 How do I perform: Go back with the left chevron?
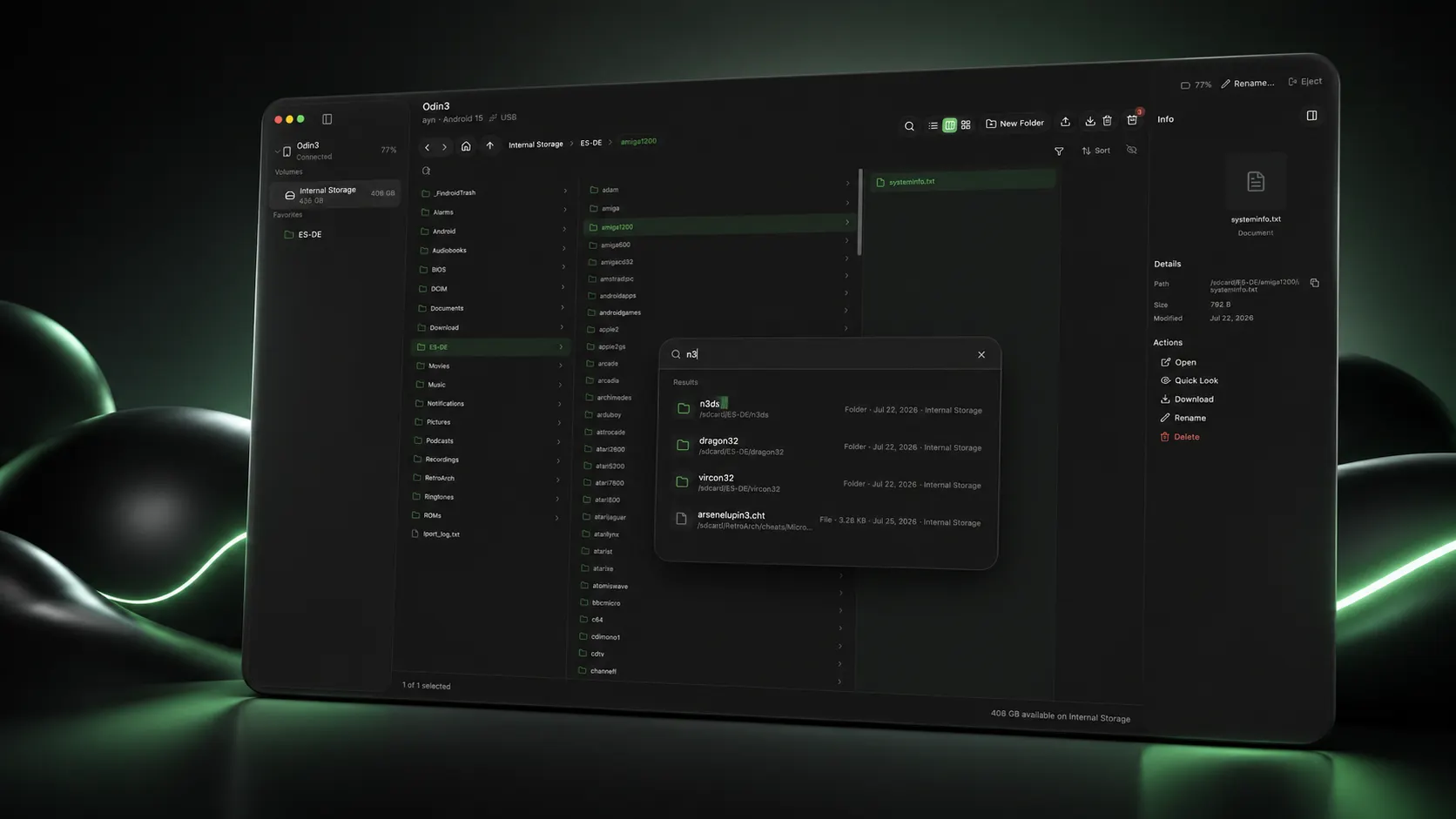coord(428,147)
